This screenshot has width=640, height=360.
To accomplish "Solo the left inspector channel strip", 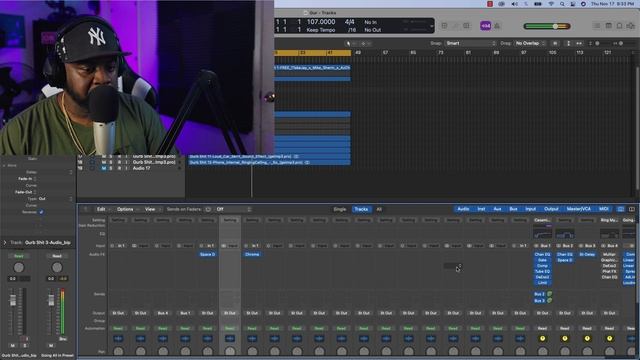I will click(24, 345).
